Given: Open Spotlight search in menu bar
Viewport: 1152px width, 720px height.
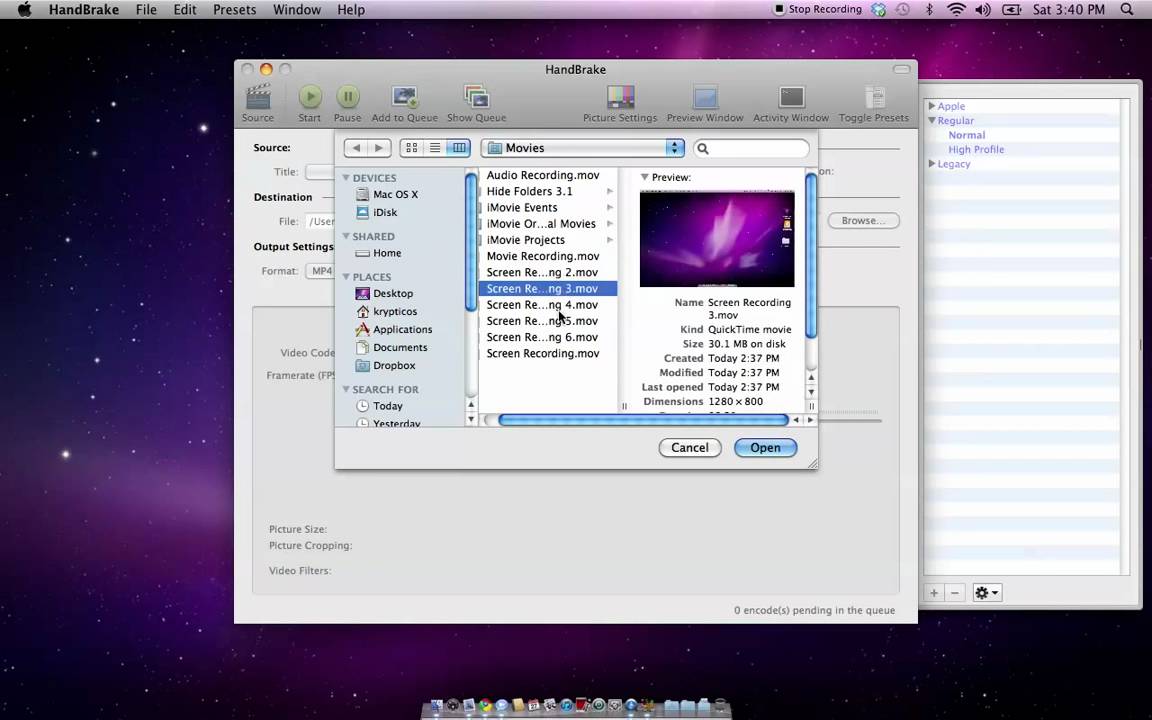Looking at the screenshot, I should click(x=1127, y=10).
